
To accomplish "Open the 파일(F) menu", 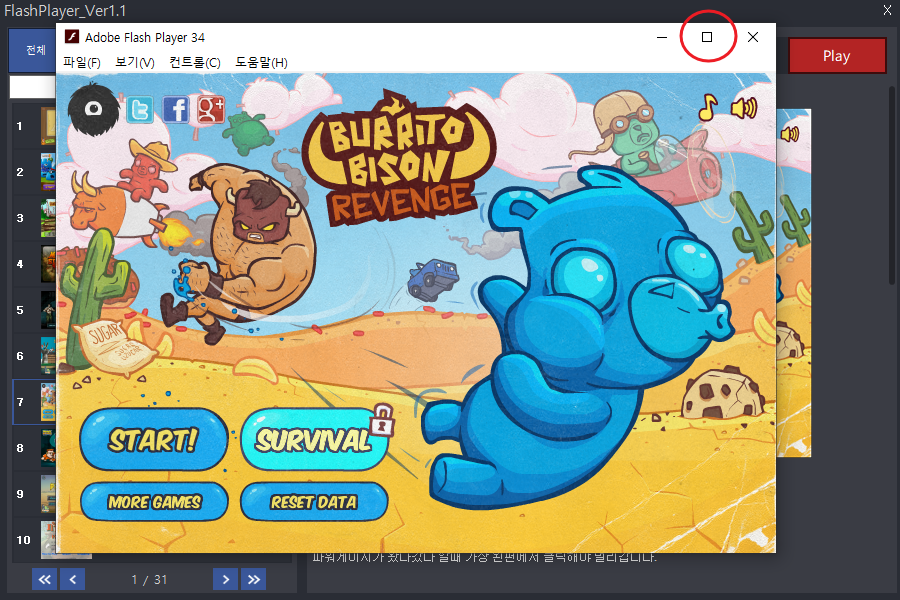I will [82, 62].
